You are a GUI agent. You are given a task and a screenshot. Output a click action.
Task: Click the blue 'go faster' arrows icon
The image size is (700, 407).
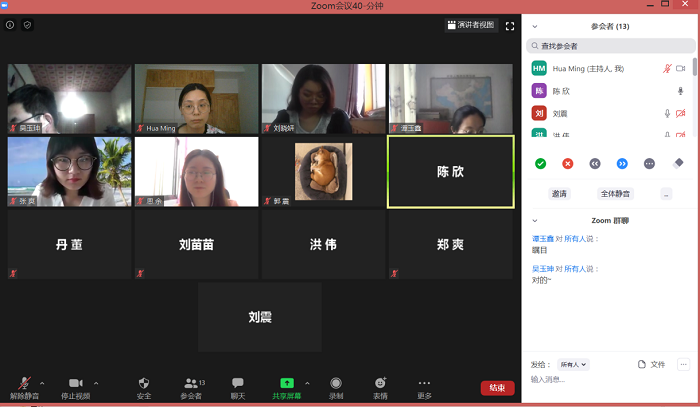click(622, 163)
